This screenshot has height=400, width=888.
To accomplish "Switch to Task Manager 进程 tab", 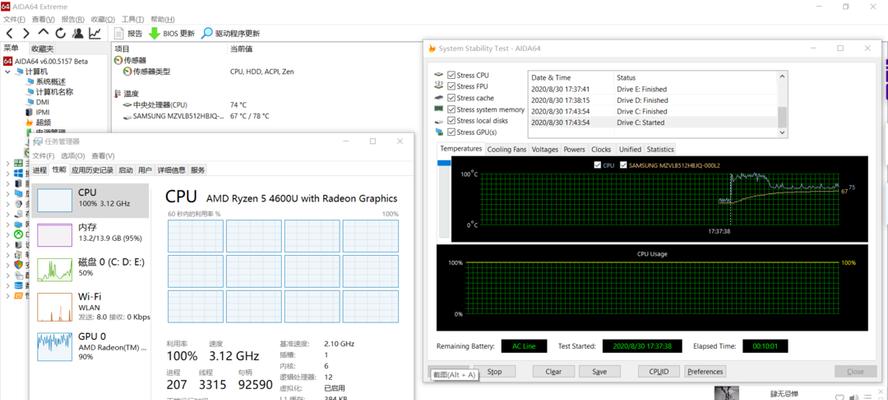I will tap(40, 170).
